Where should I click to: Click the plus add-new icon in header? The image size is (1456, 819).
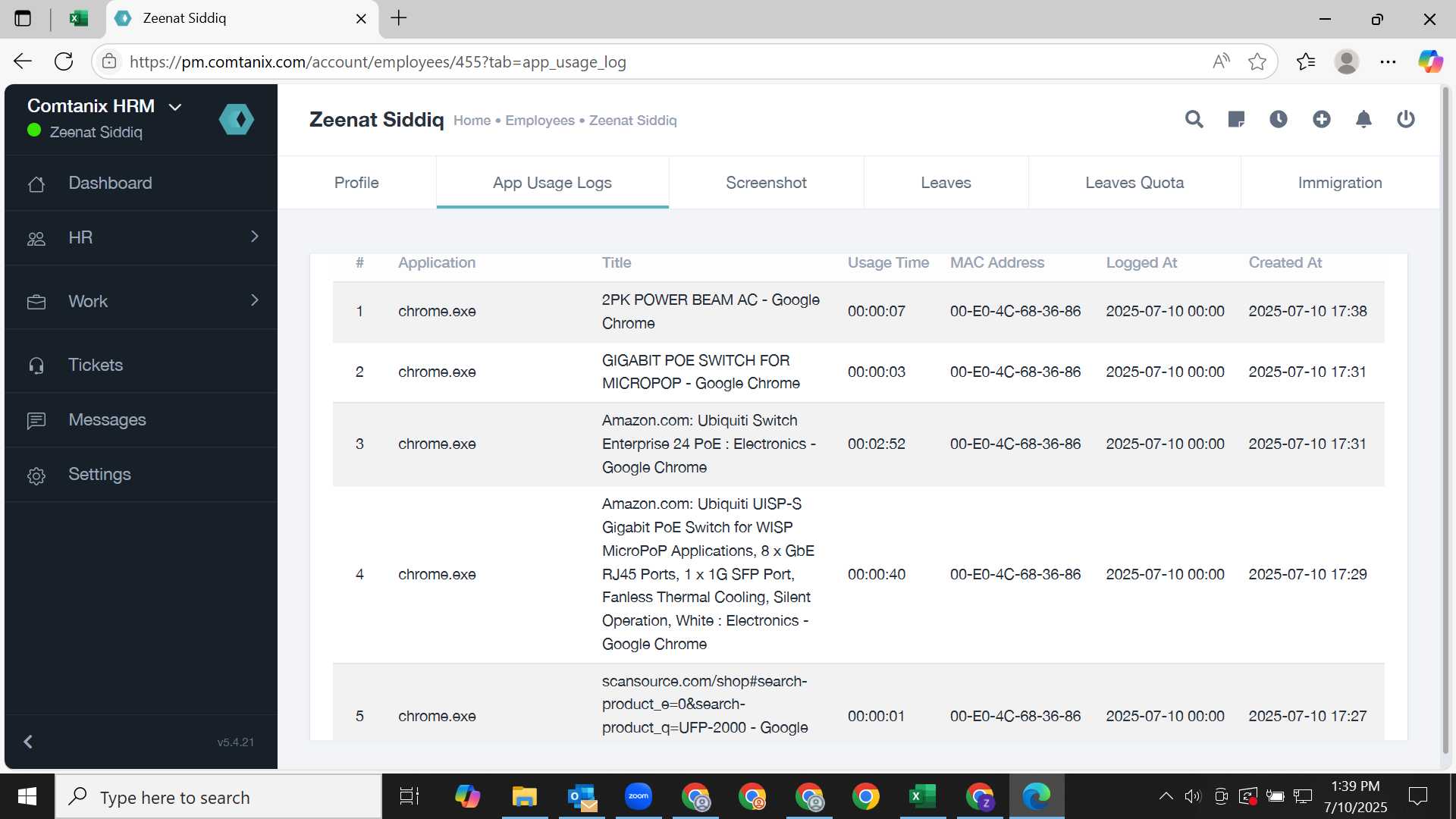coord(1322,120)
